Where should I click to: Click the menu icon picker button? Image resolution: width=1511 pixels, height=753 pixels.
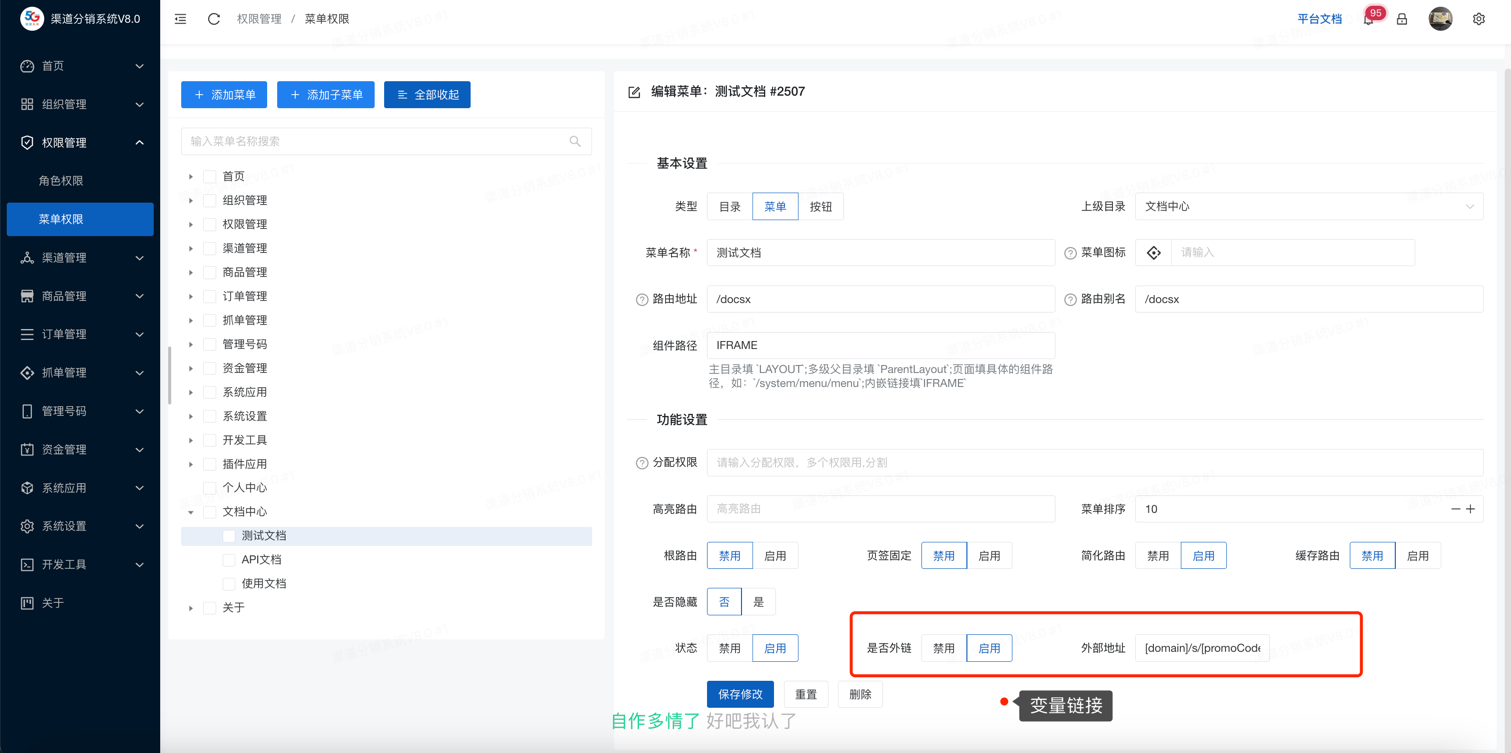[x=1154, y=253]
